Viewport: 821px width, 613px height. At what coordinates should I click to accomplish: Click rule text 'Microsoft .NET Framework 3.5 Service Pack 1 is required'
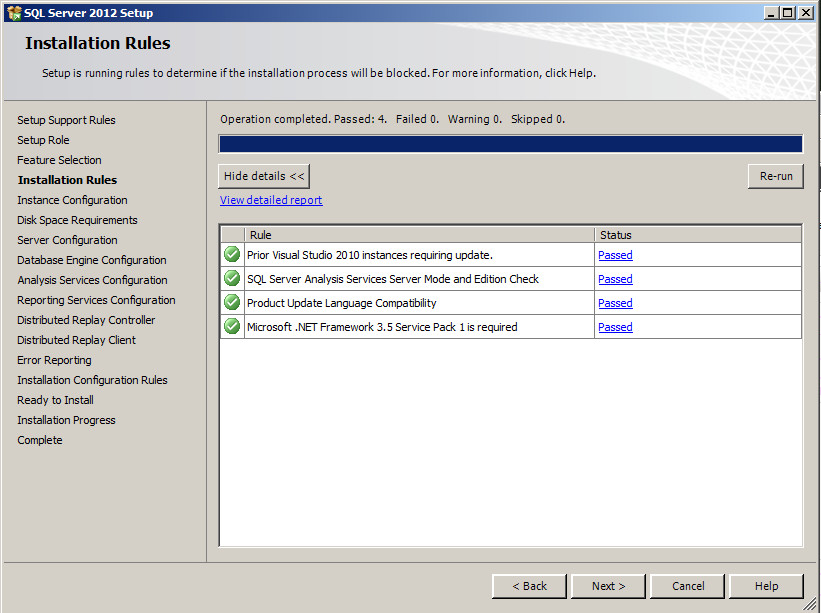coord(382,327)
